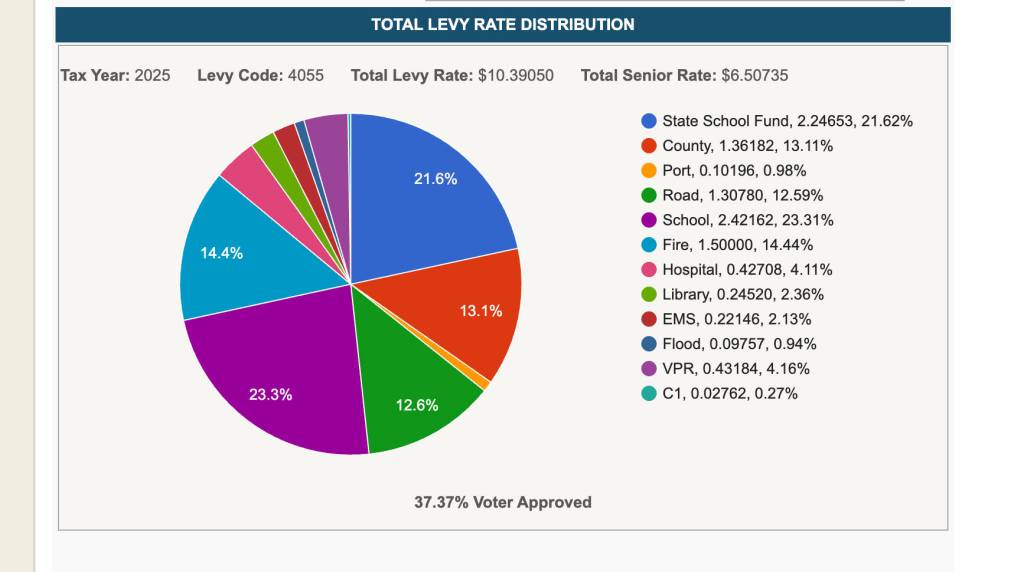Click the State School Fund legend dot
This screenshot has height=572, width=1024.
click(649, 121)
